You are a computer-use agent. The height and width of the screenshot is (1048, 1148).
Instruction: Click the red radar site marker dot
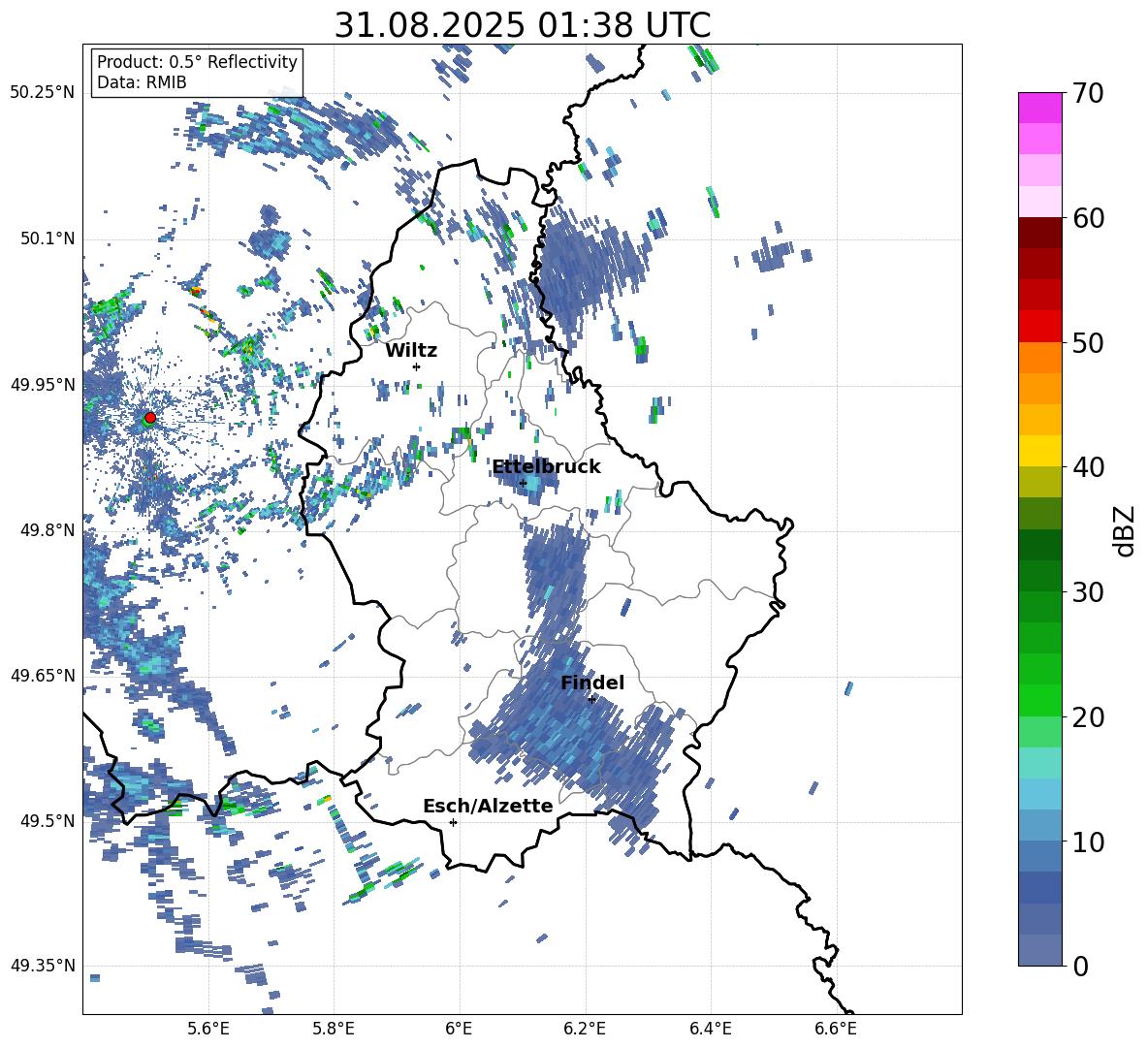pyautogui.click(x=150, y=417)
